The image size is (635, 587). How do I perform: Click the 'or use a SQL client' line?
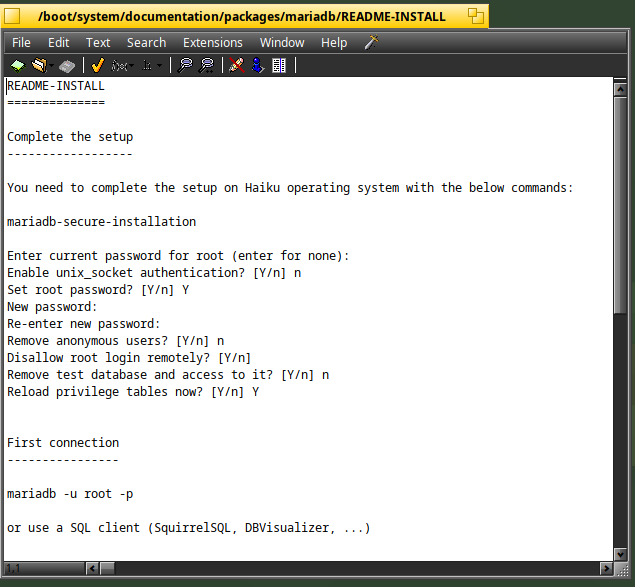[x=189, y=528]
